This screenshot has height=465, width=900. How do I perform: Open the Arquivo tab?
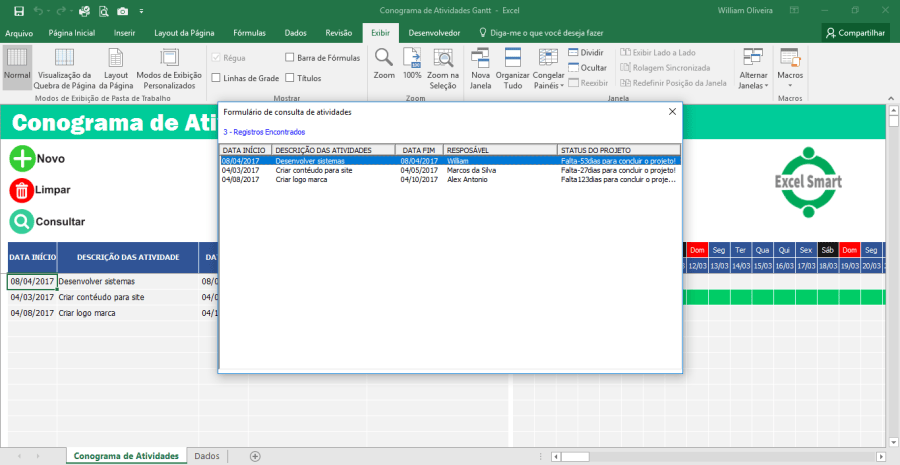click(18, 33)
